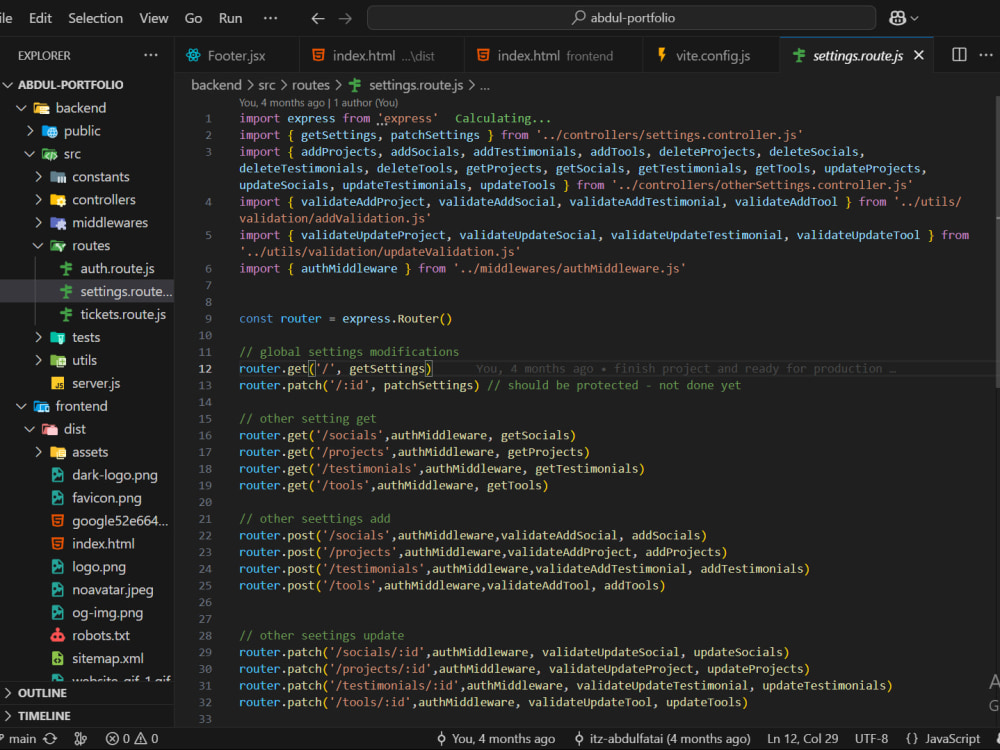Expand the constants folder
This screenshot has width=1000, height=750.
[100, 177]
